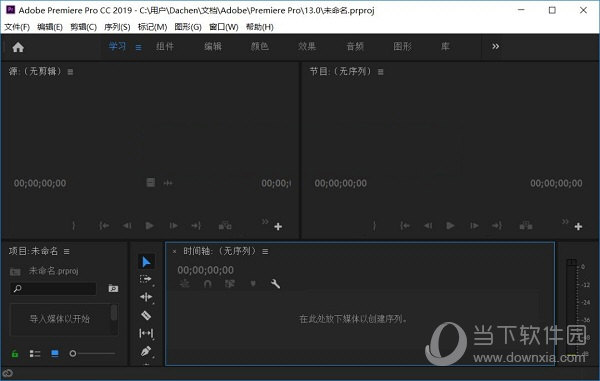Open Timeline panel menu (时间轴)

coord(265,251)
